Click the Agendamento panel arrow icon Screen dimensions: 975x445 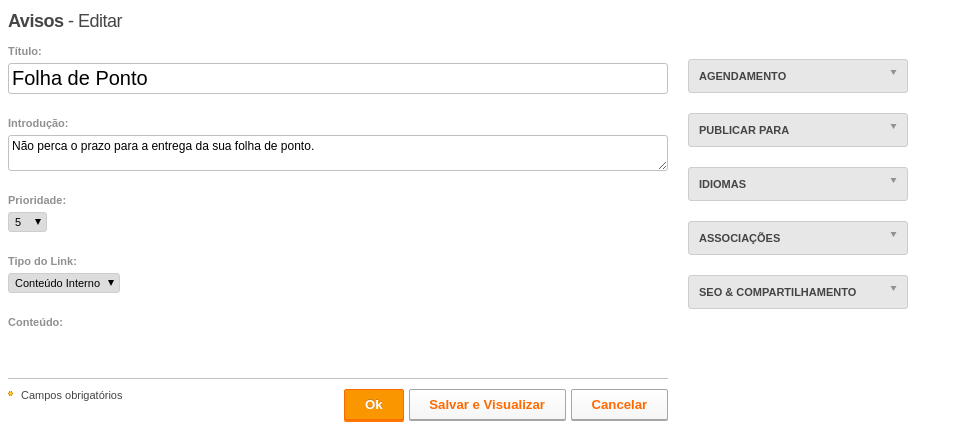click(894, 73)
